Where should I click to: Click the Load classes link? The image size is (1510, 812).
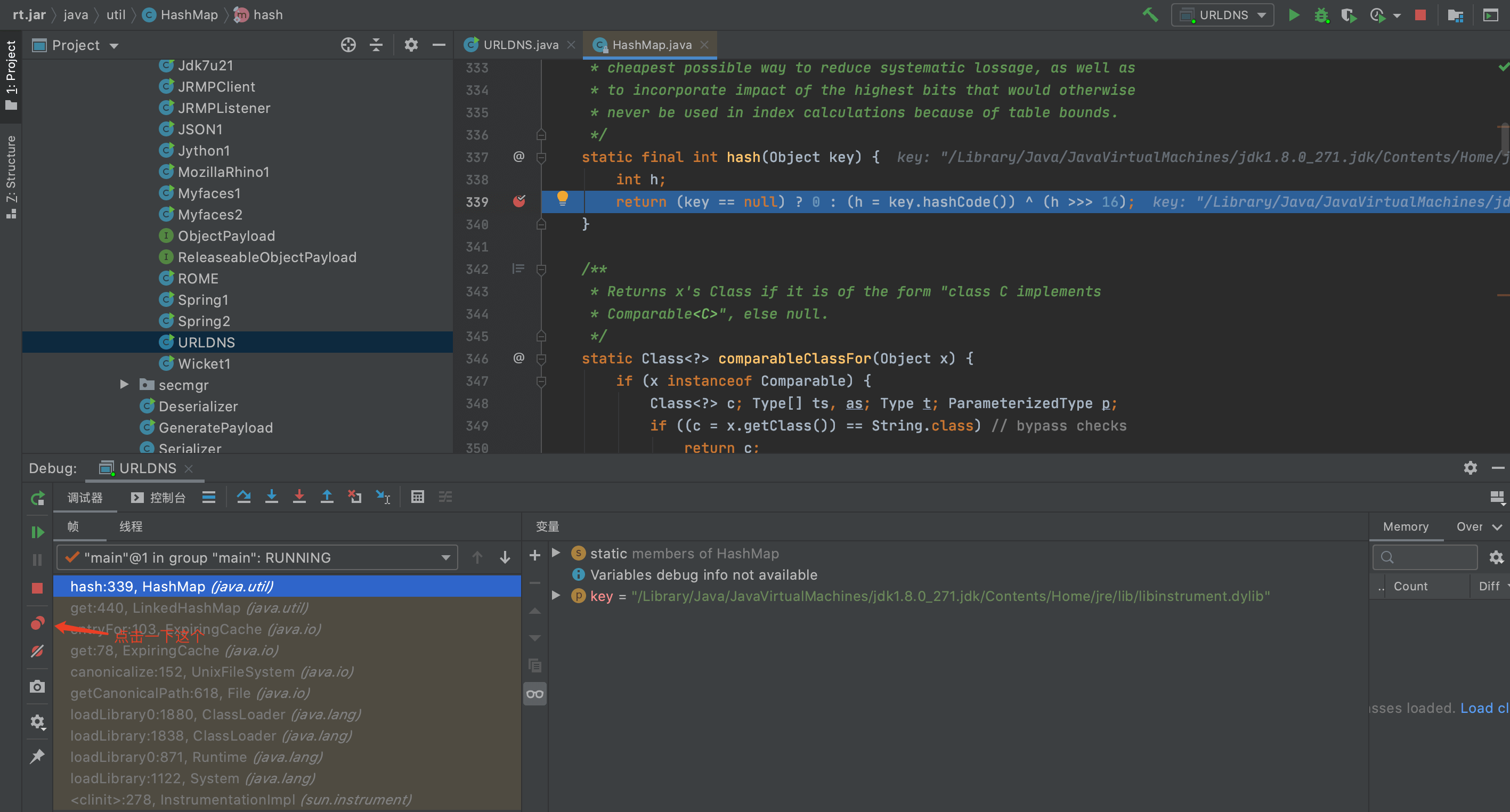tap(1483, 708)
